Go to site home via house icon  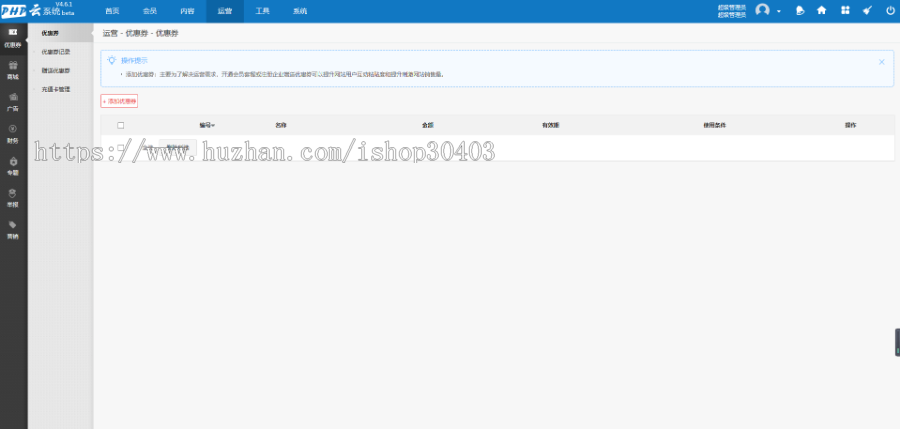821,10
